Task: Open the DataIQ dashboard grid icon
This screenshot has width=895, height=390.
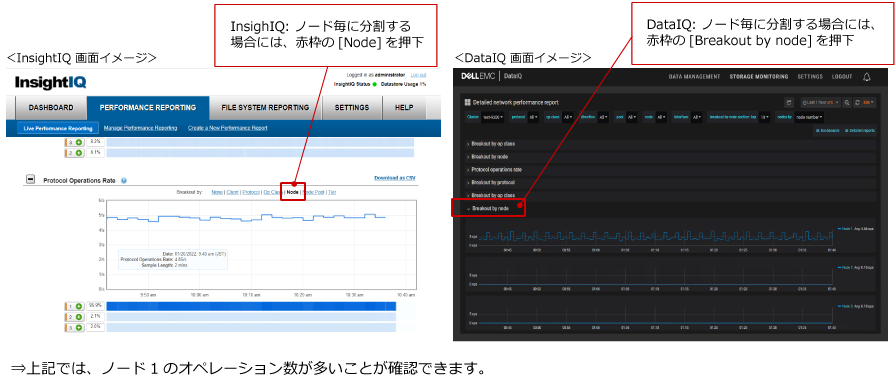Action: 467,102
